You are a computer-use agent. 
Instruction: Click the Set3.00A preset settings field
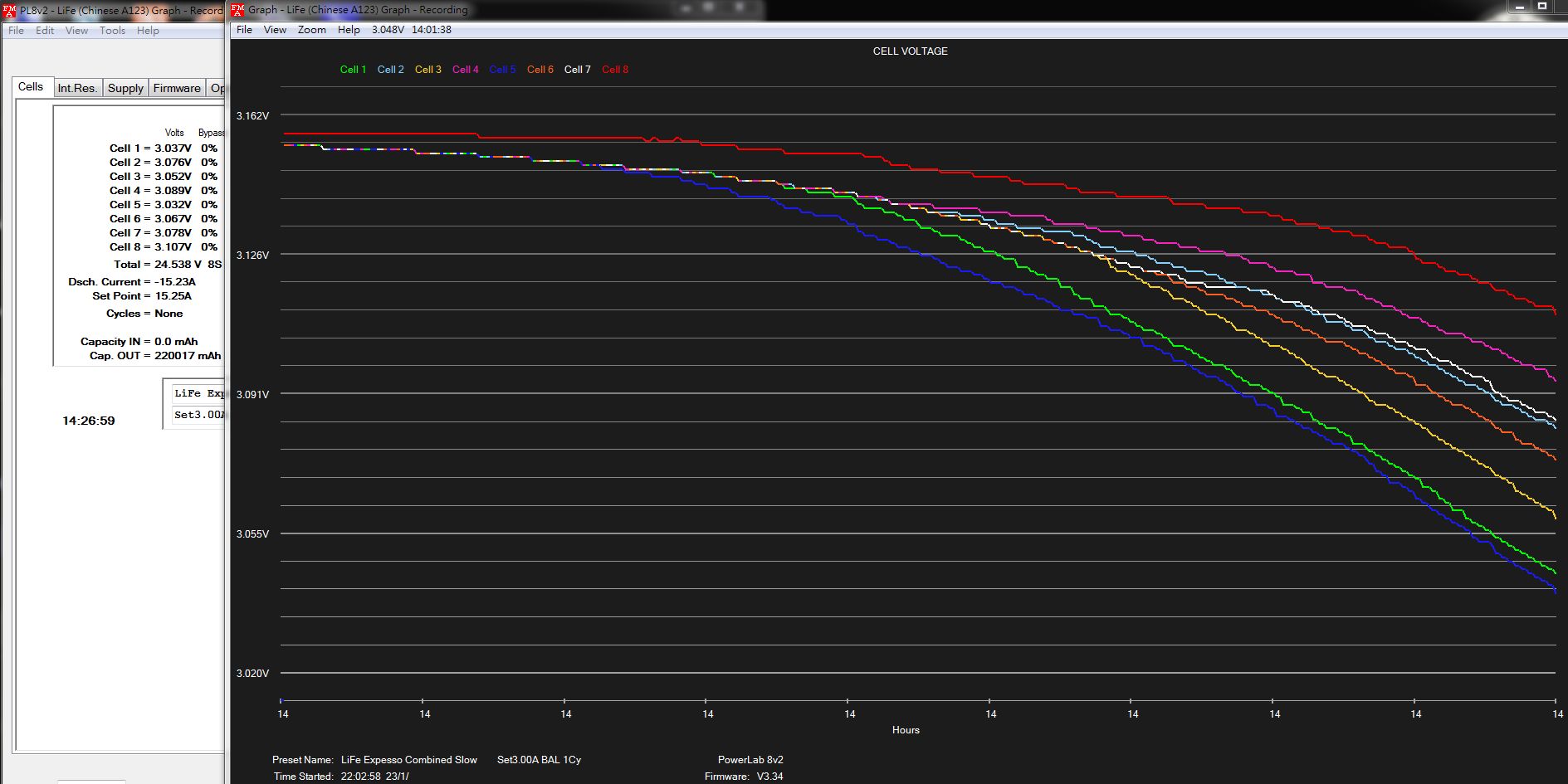click(x=198, y=415)
